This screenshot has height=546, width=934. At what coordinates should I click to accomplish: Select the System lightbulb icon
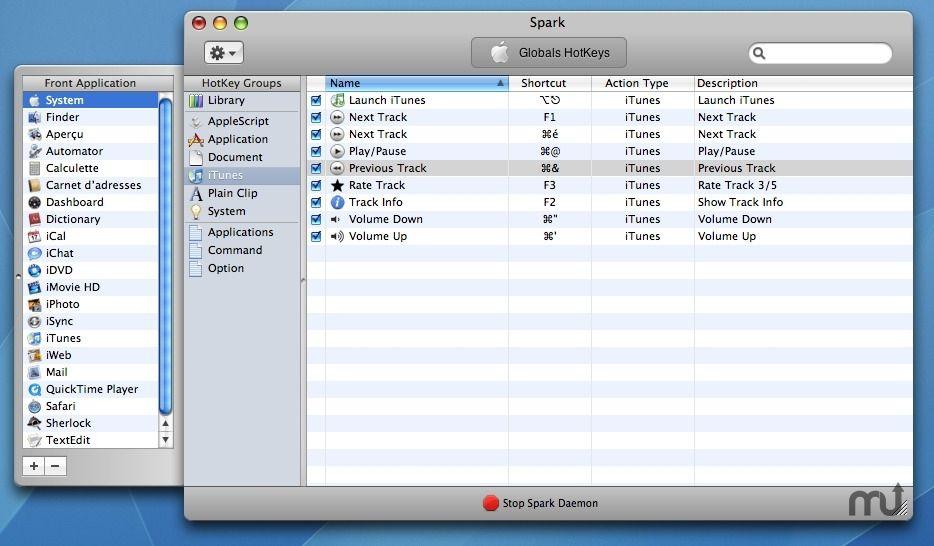click(196, 211)
